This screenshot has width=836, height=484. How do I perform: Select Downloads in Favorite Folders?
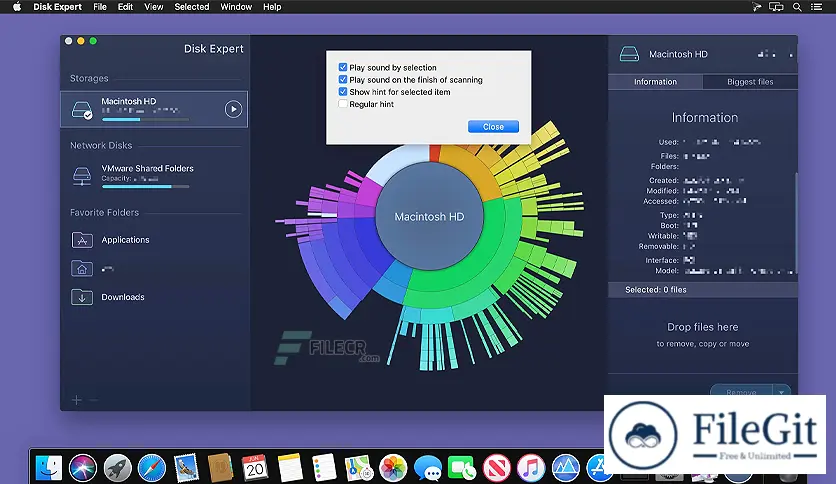pyautogui.click(x=123, y=297)
